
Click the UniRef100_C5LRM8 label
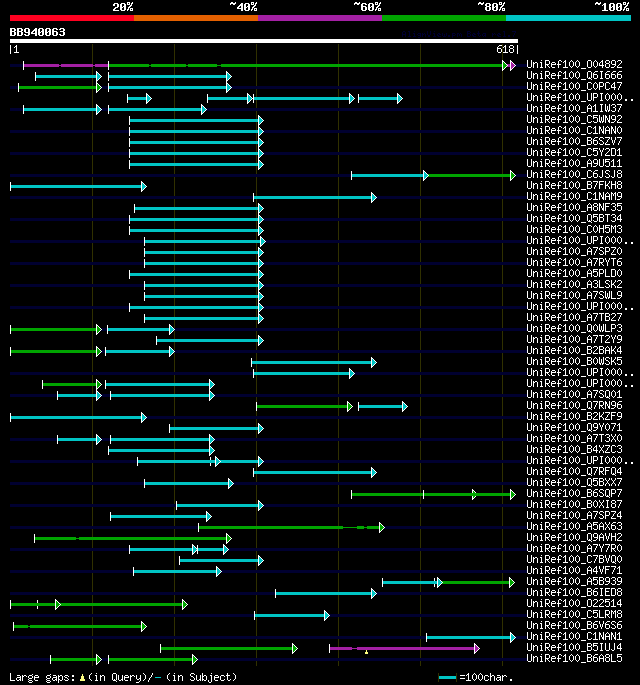574,615
